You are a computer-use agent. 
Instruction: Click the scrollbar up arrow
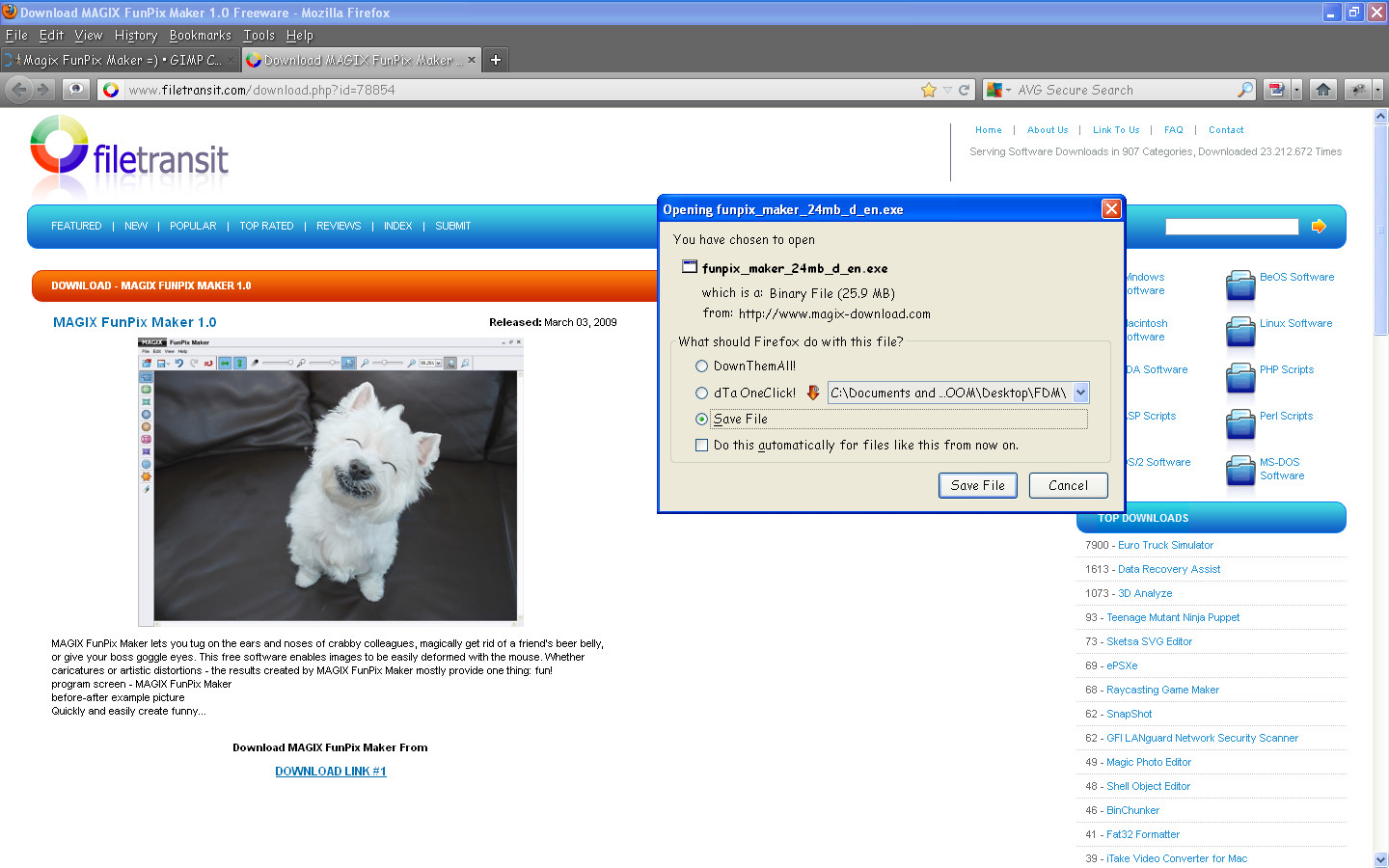click(x=1380, y=117)
